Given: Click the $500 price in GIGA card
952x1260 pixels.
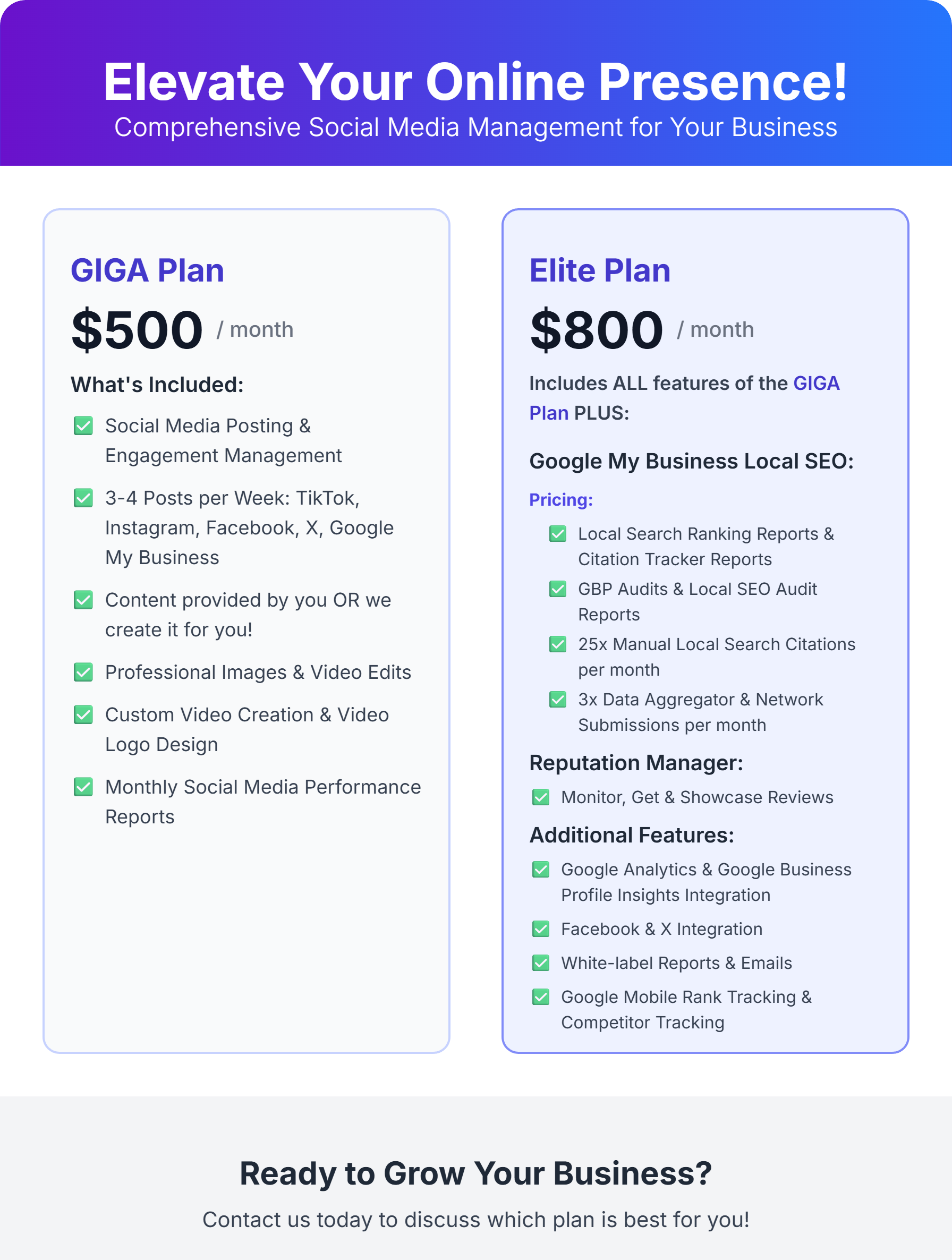Looking at the screenshot, I should tap(137, 329).
